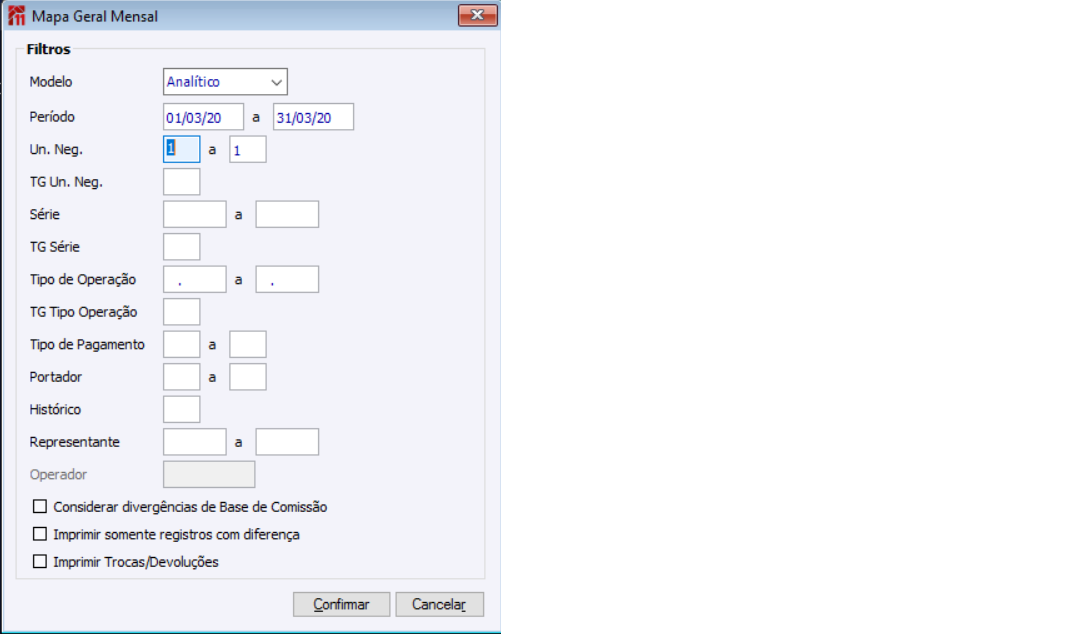Viewport: 1080px width, 634px height.
Task: Click the Cancelar button
Action: pyautogui.click(x=439, y=604)
